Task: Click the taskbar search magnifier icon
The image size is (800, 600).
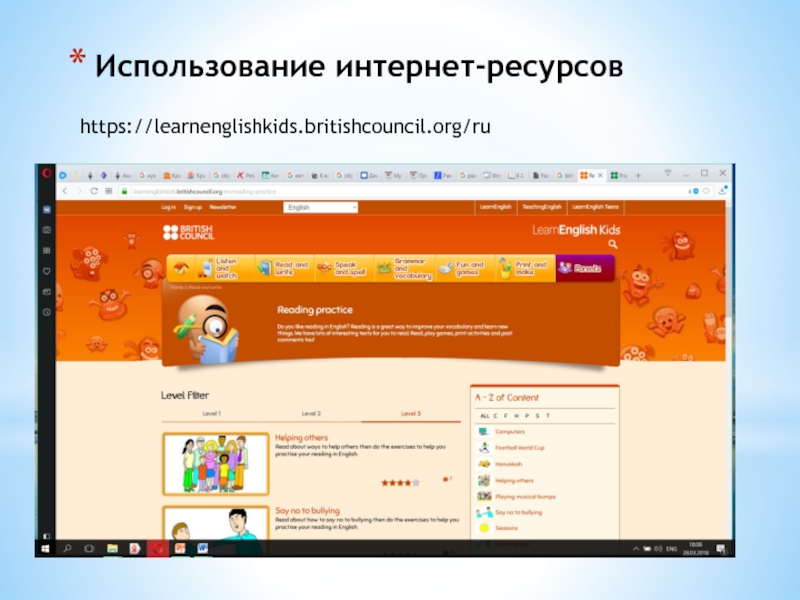Action: pyautogui.click(x=67, y=548)
